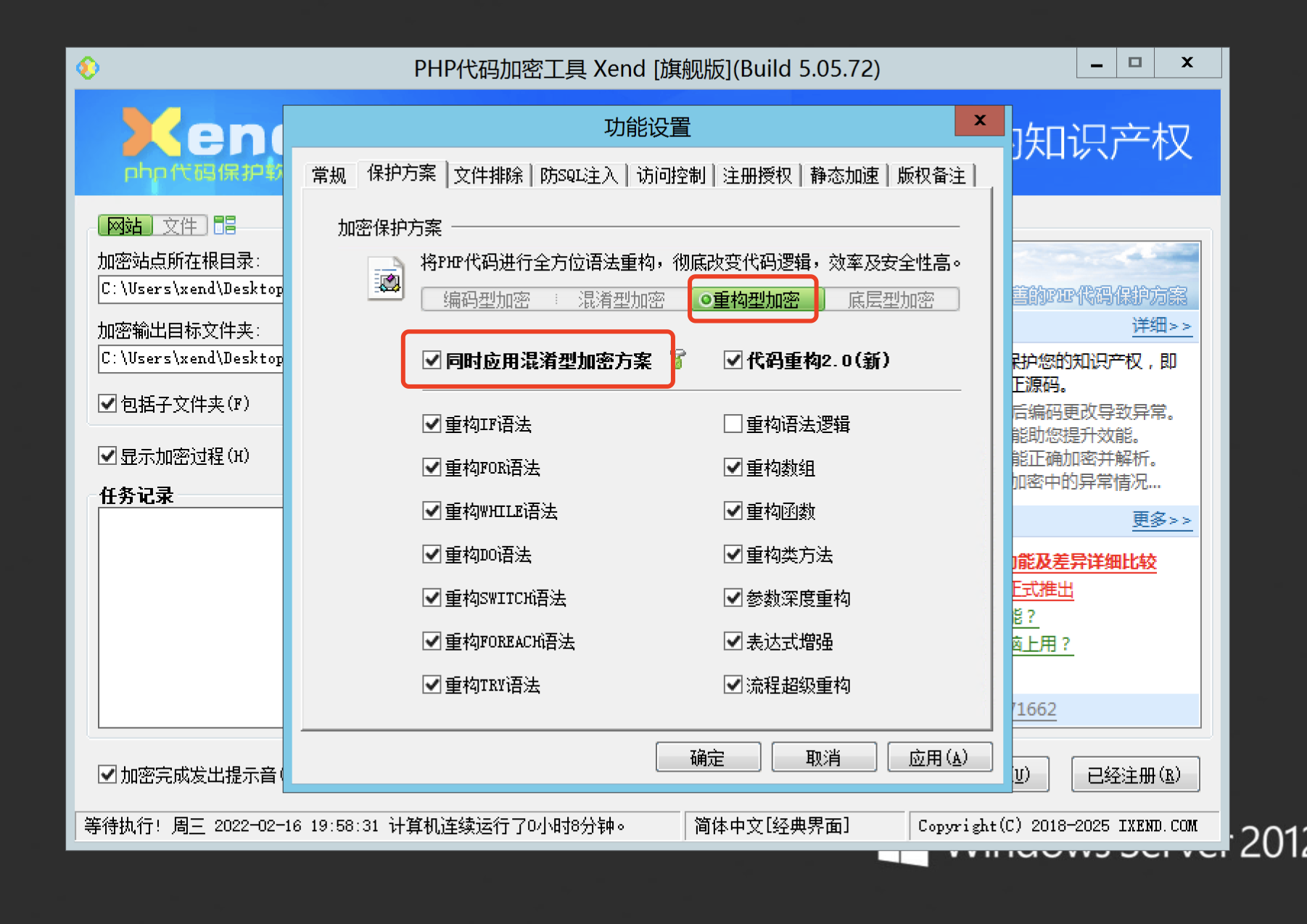The height and width of the screenshot is (924, 1307).
Task: Click the Xend app icon in title bar
Action: [88, 68]
